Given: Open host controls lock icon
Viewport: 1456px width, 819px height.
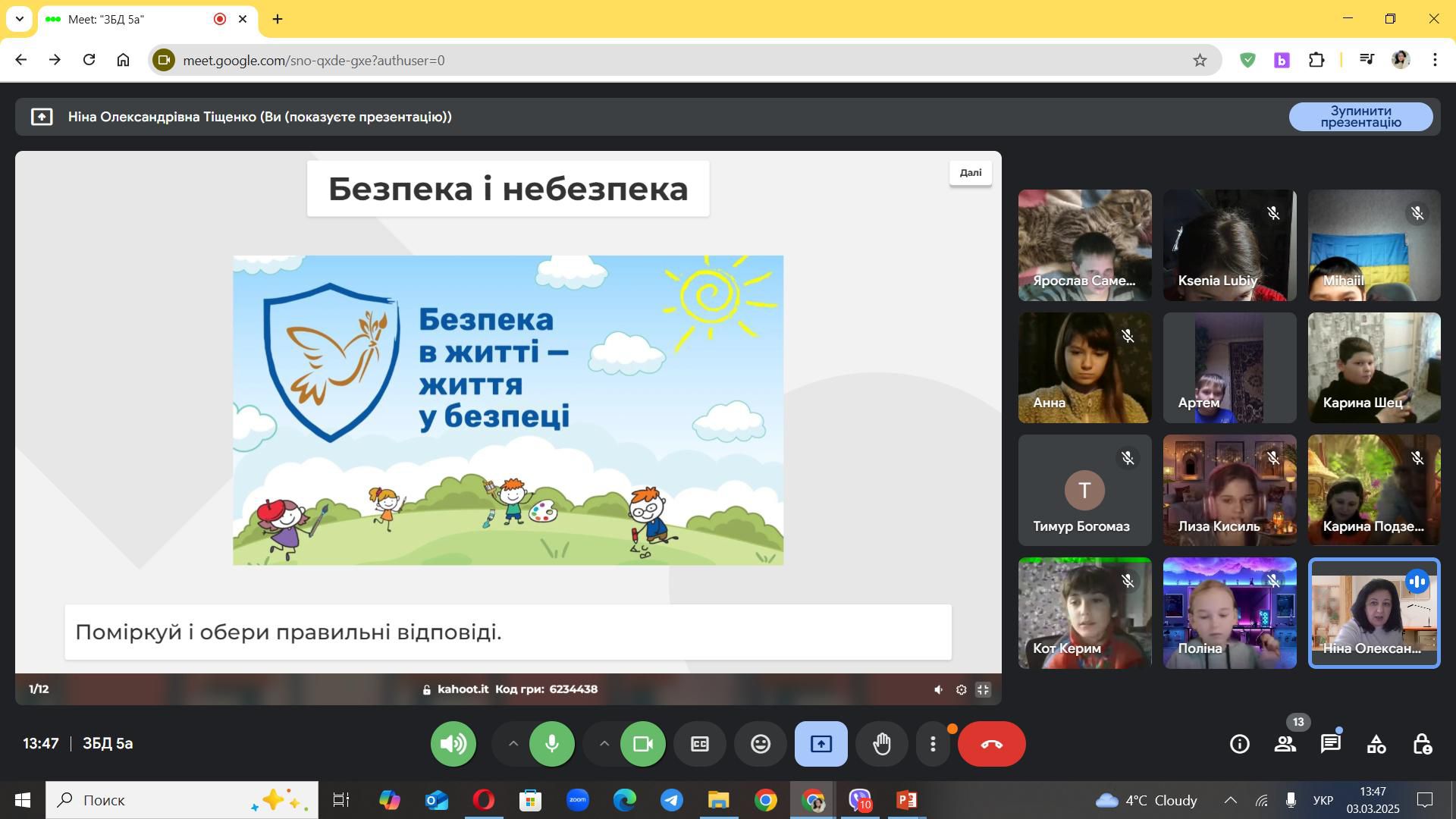Looking at the screenshot, I should click(1421, 744).
